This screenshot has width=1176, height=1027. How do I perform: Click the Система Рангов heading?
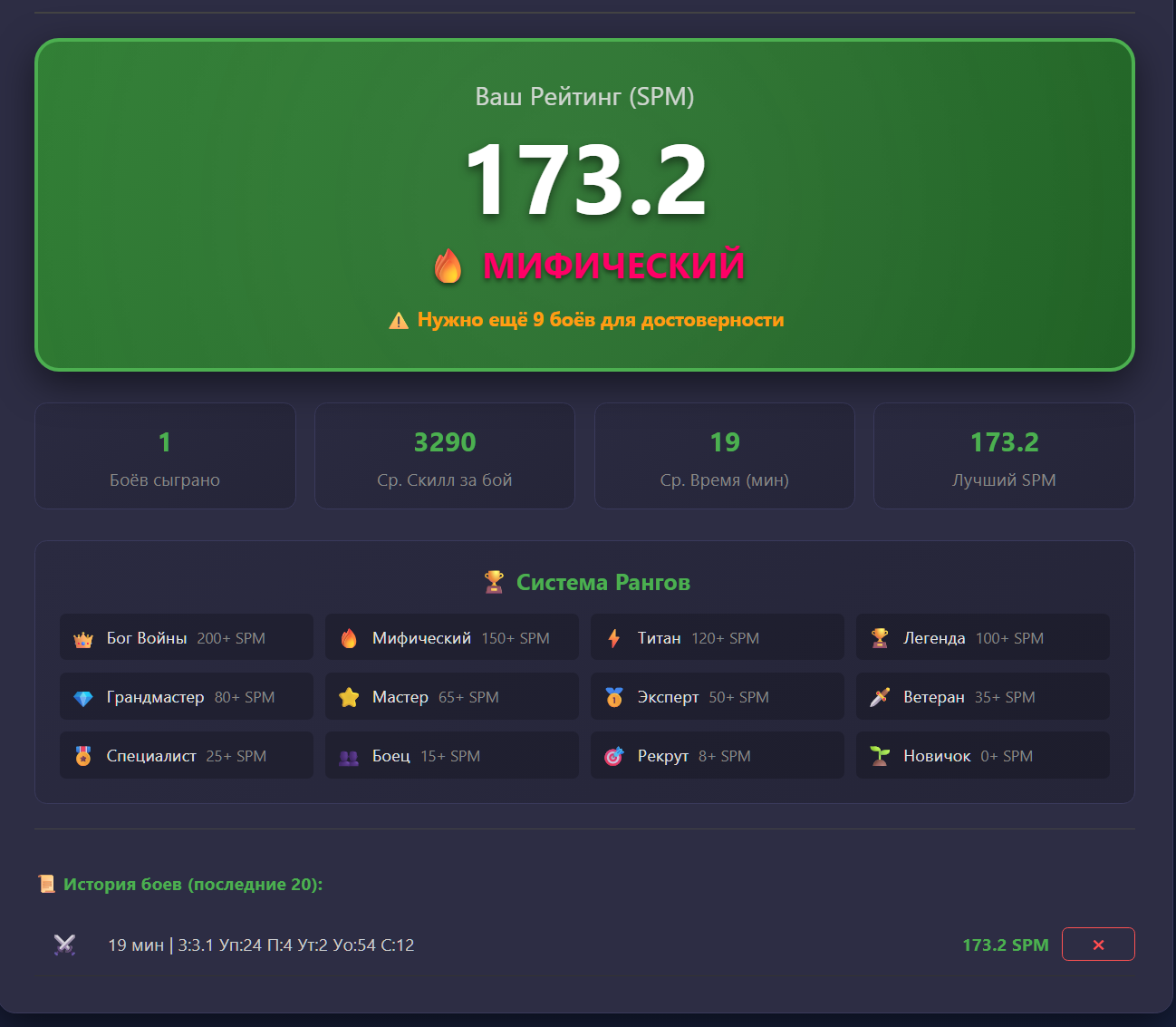pos(602,582)
